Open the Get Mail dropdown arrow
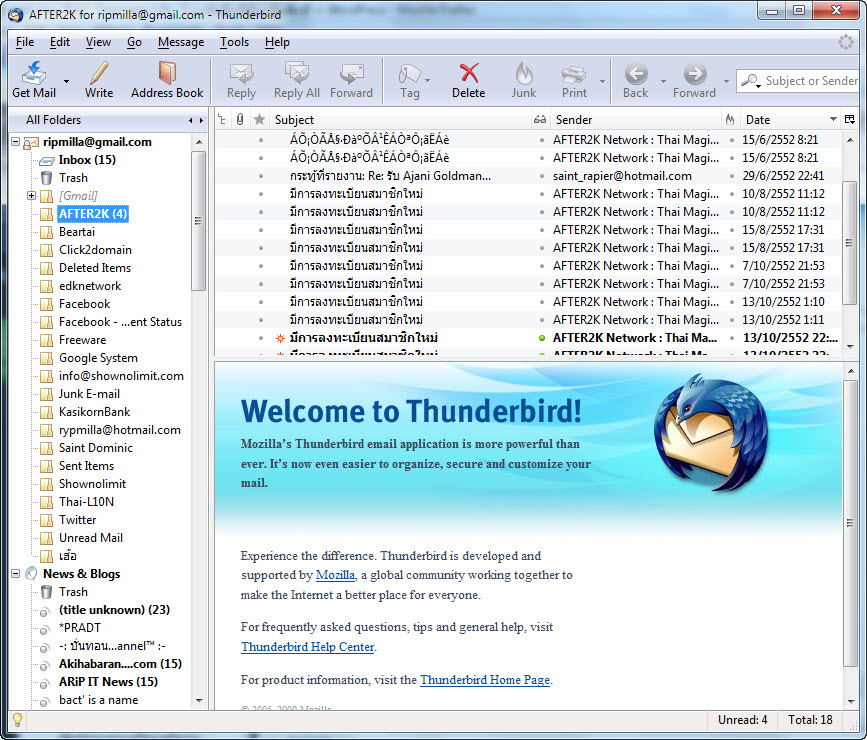The width and height of the screenshot is (867, 740). click(x=67, y=81)
